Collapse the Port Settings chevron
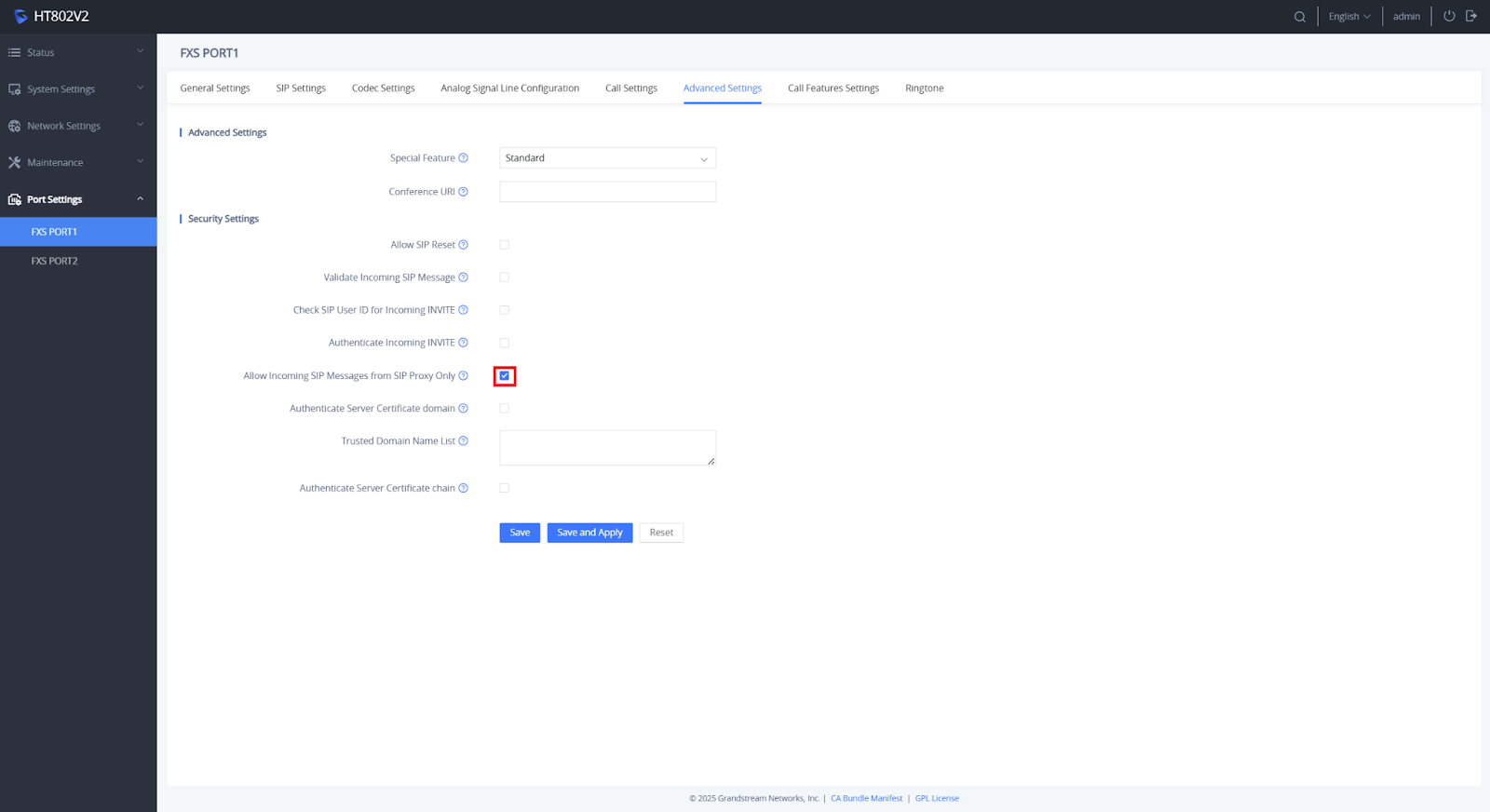This screenshot has width=1490, height=812. click(141, 198)
